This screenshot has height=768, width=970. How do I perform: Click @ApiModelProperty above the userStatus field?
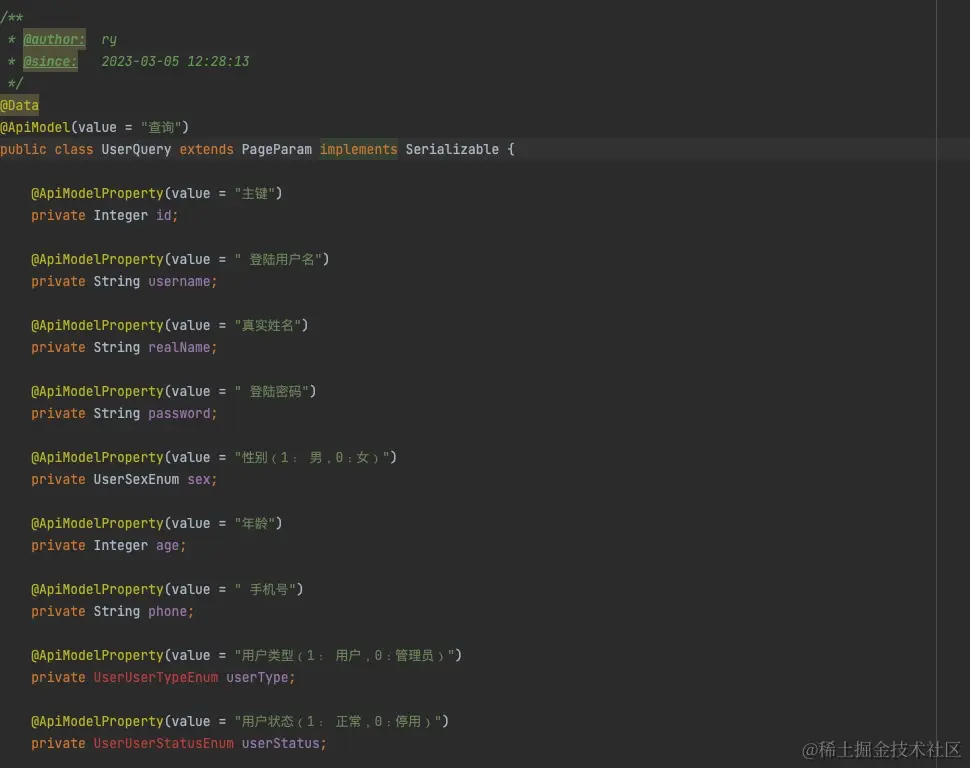click(x=97, y=722)
